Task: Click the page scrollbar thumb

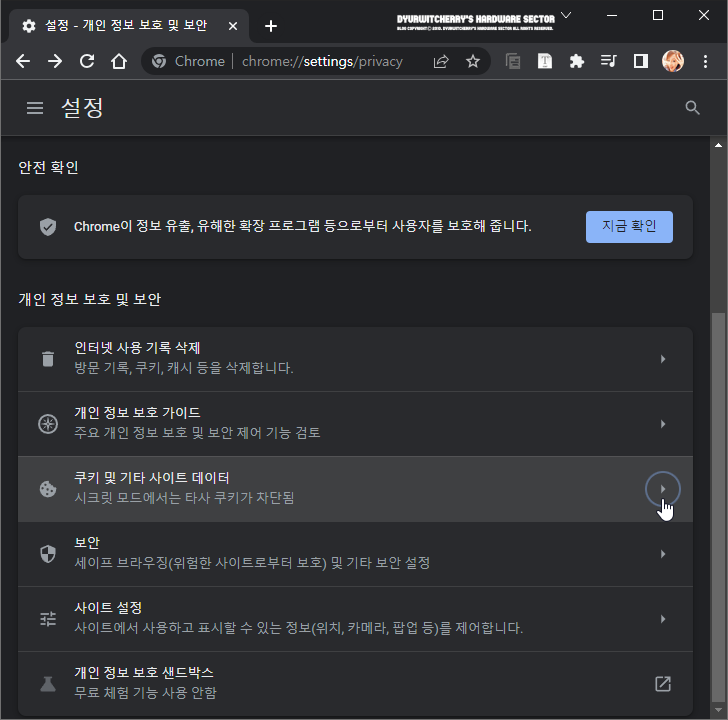Action: 718,508
